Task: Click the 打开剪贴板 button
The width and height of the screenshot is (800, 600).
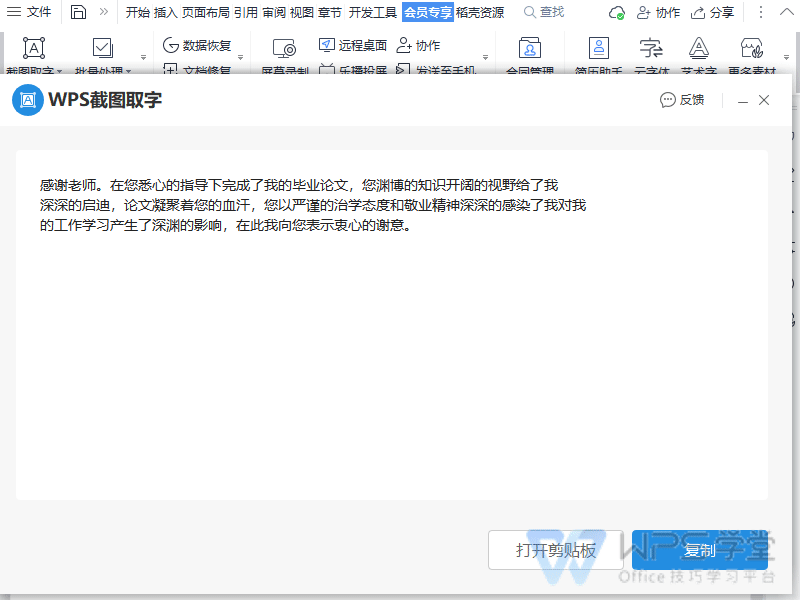Action: coord(556,550)
